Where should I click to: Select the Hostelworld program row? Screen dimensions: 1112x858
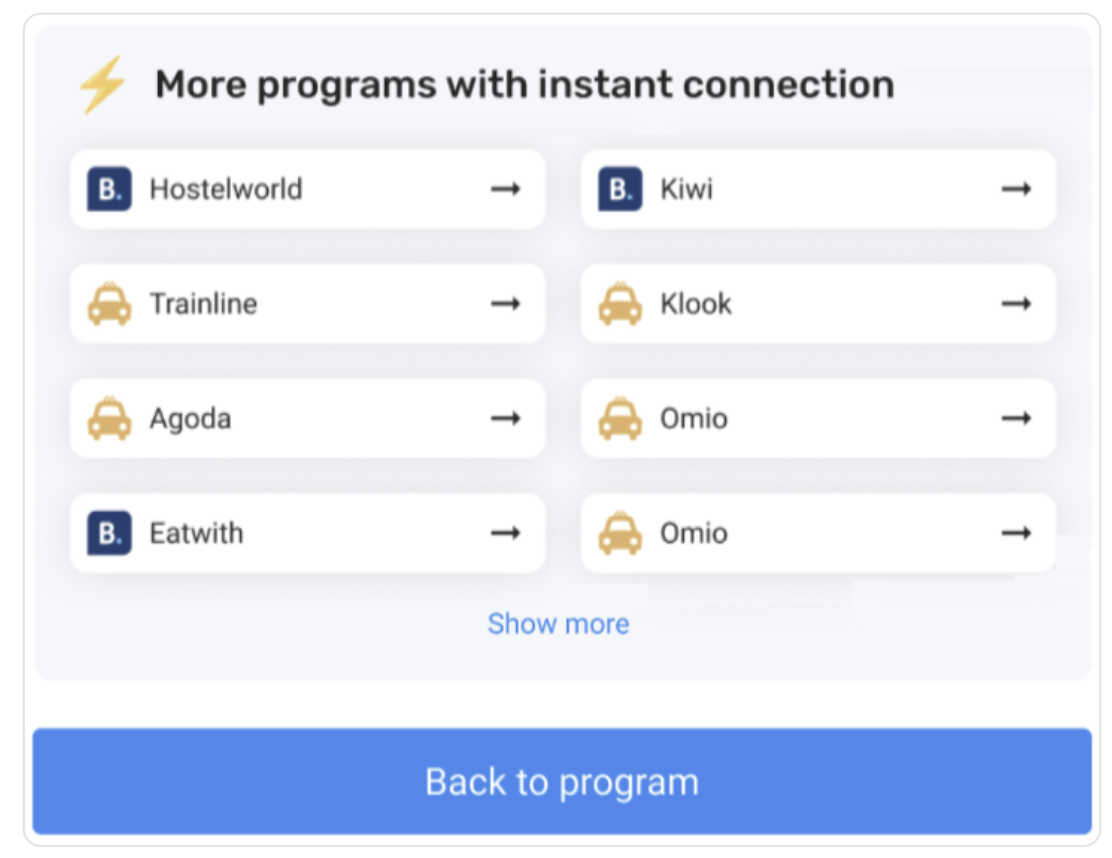point(305,189)
